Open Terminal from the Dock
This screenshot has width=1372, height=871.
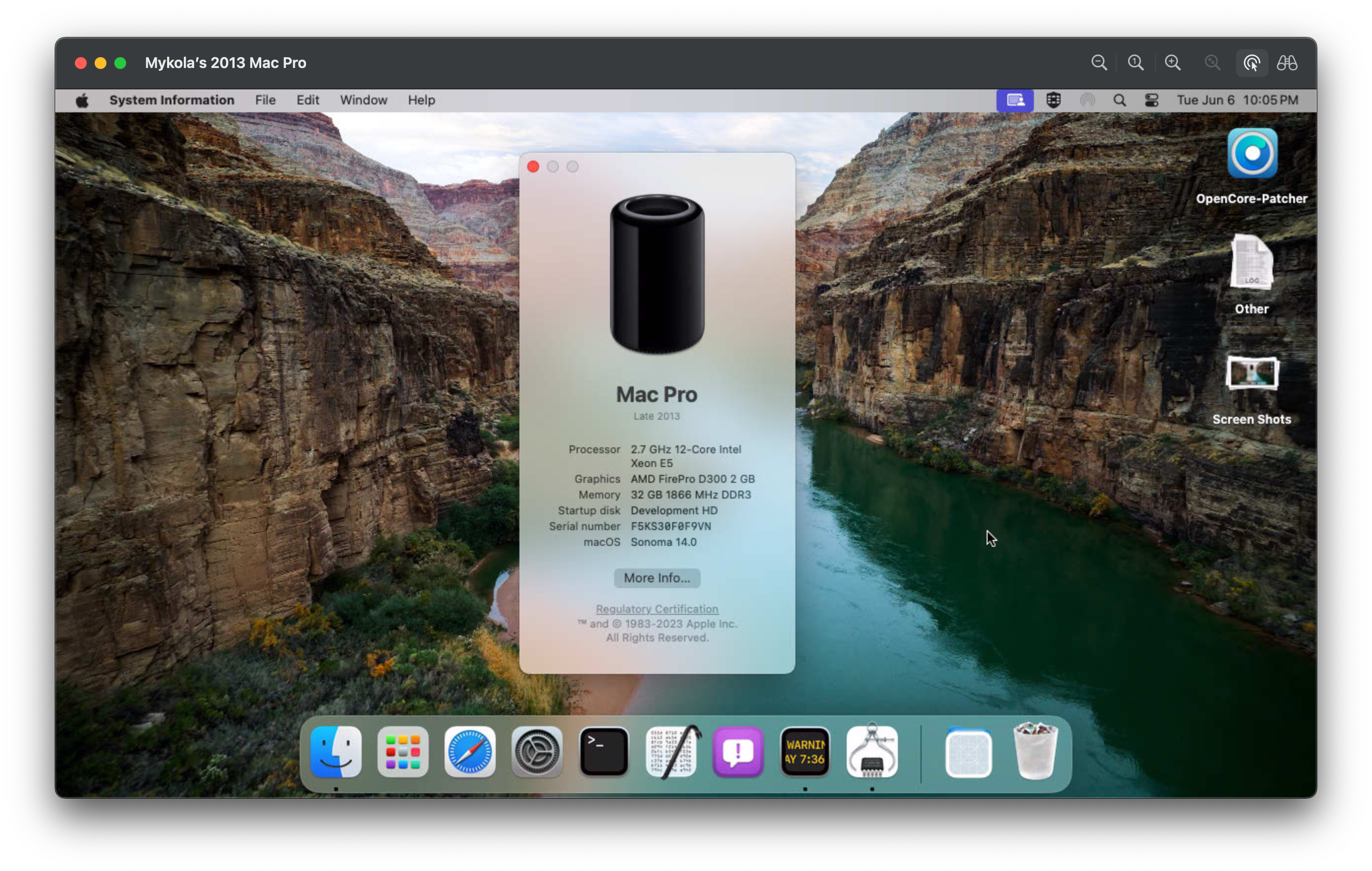click(x=603, y=752)
